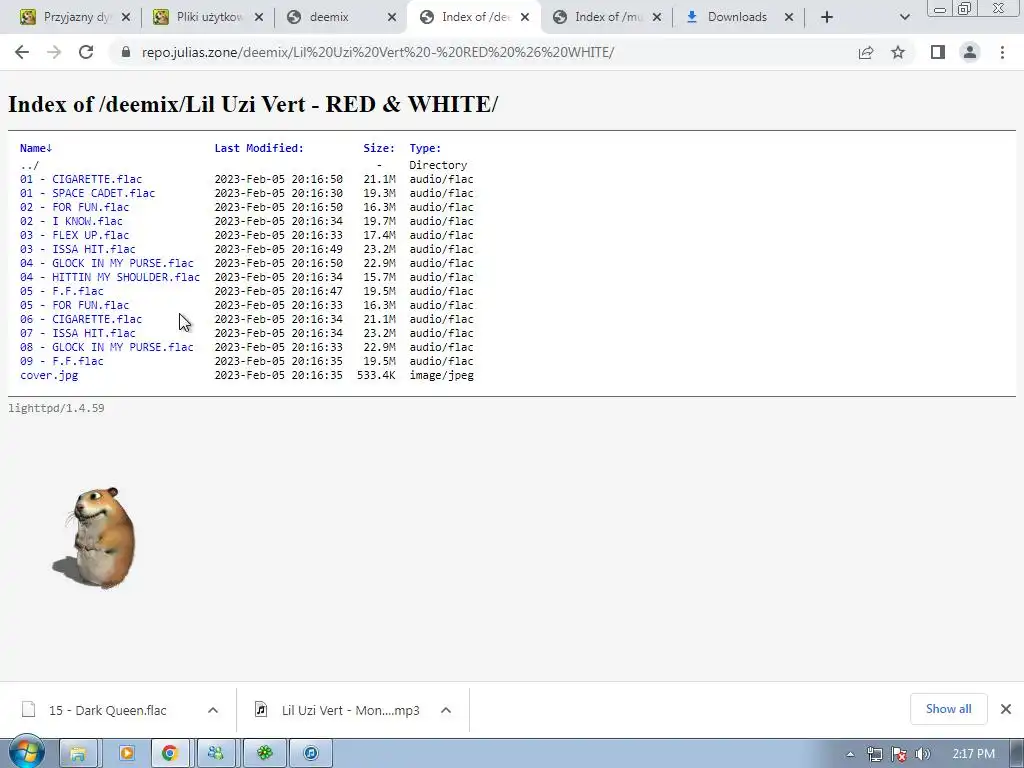Sort listing by Name column
This screenshot has width=1024, height=768.
pyautogui.click(x=36, y=148)
